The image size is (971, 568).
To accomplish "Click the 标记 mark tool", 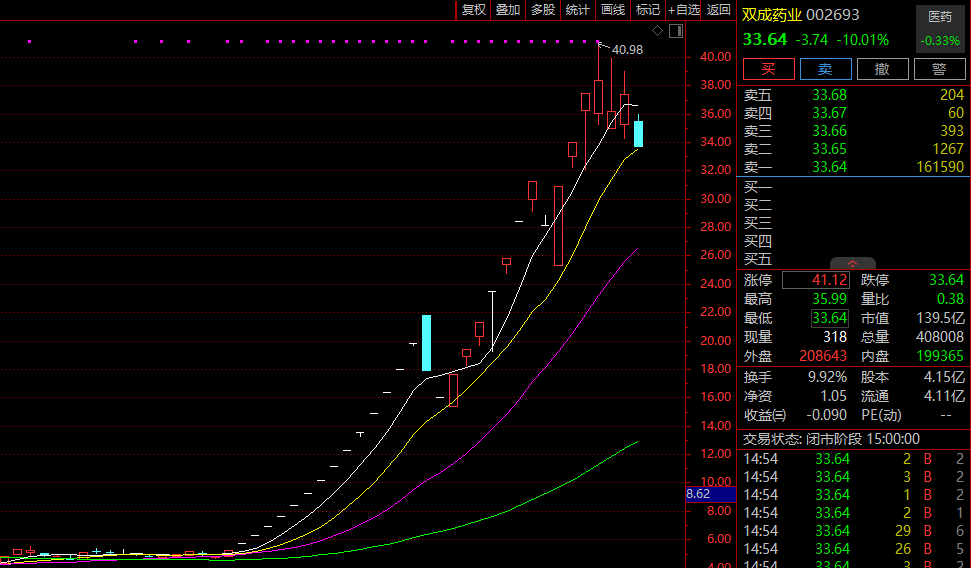I will pos(648,10).
